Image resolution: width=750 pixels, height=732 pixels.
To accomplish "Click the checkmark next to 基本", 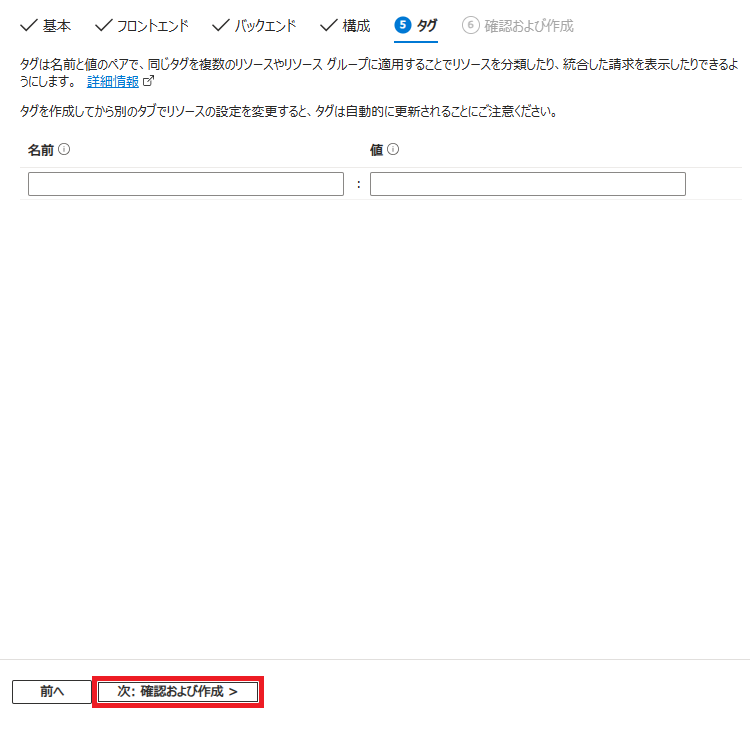I will click(29, 25).
